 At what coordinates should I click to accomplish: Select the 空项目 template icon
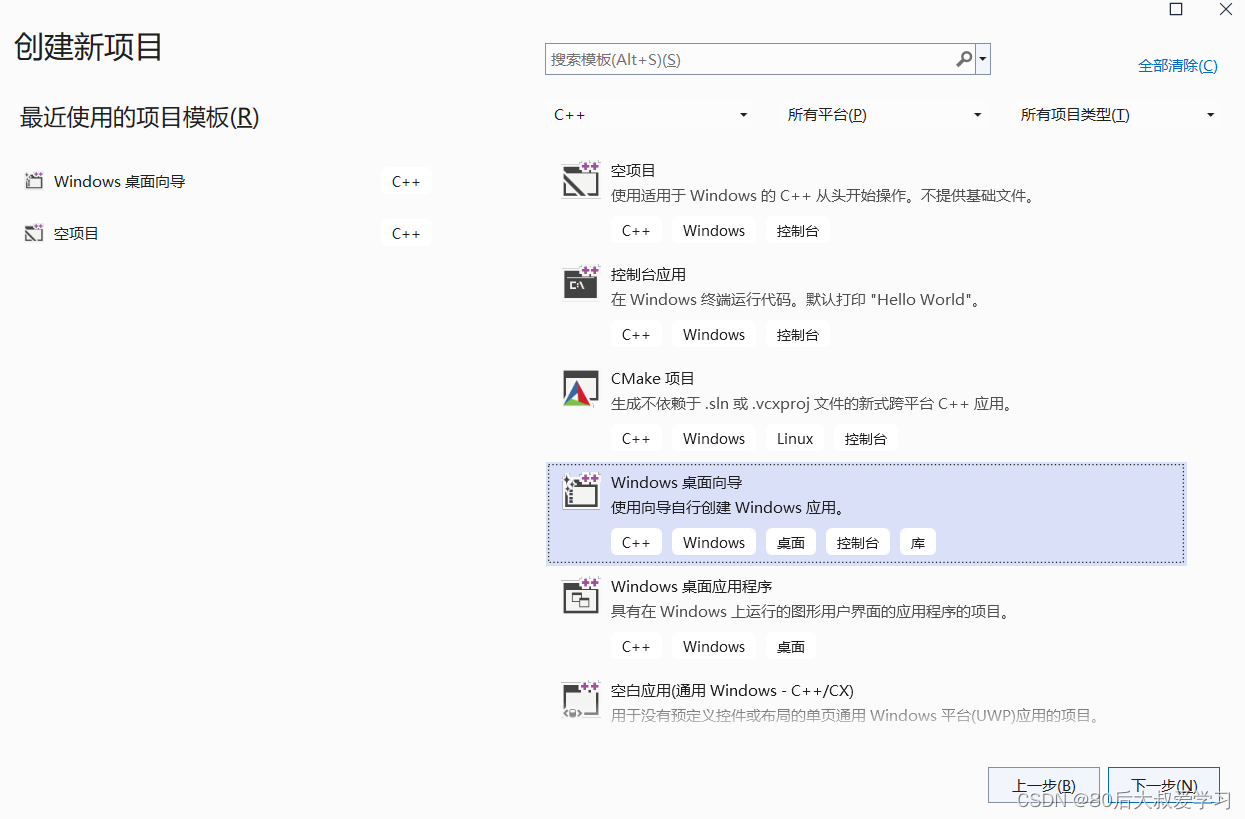tap(580, 180)
